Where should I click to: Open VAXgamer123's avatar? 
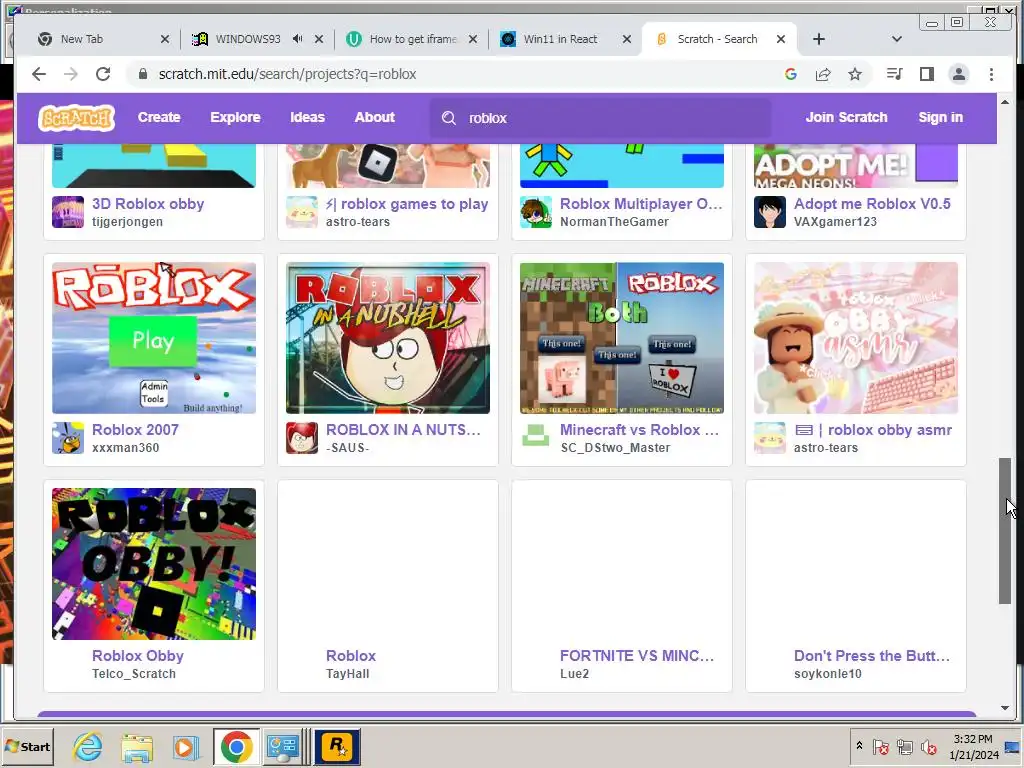pyautogui.click(x=770, y=212)
